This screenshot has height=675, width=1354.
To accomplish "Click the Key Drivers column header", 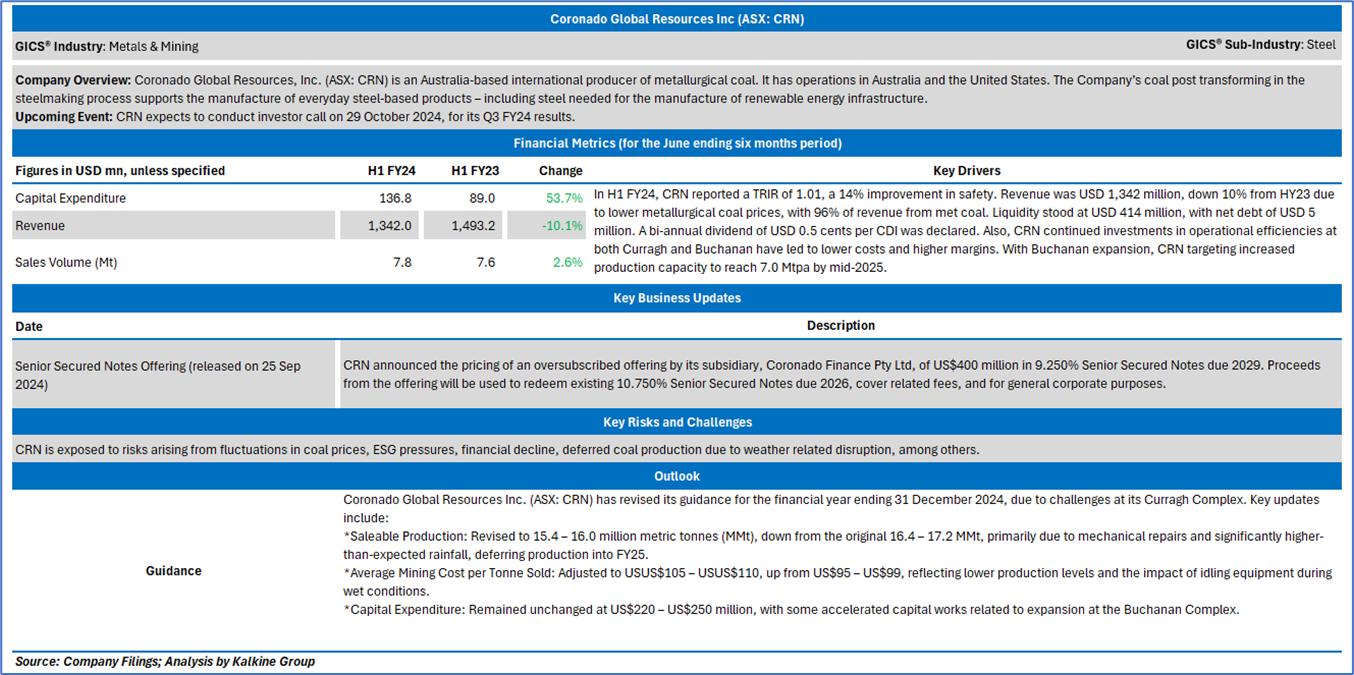I will coord(966,171).
